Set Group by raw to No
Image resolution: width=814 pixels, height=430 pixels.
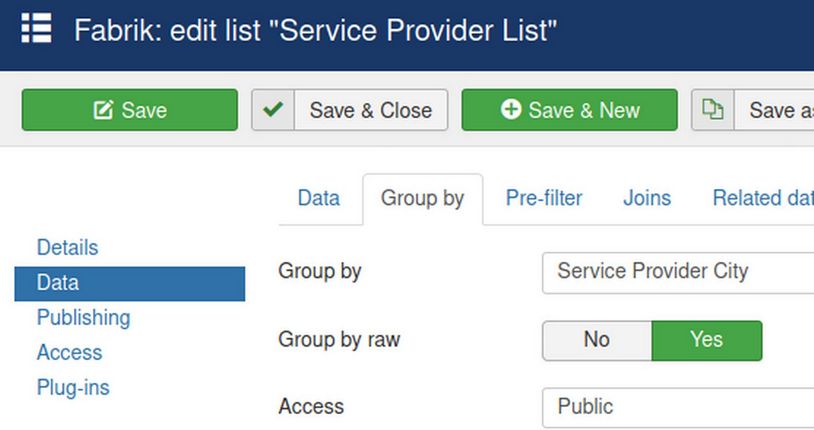[596, 340]
